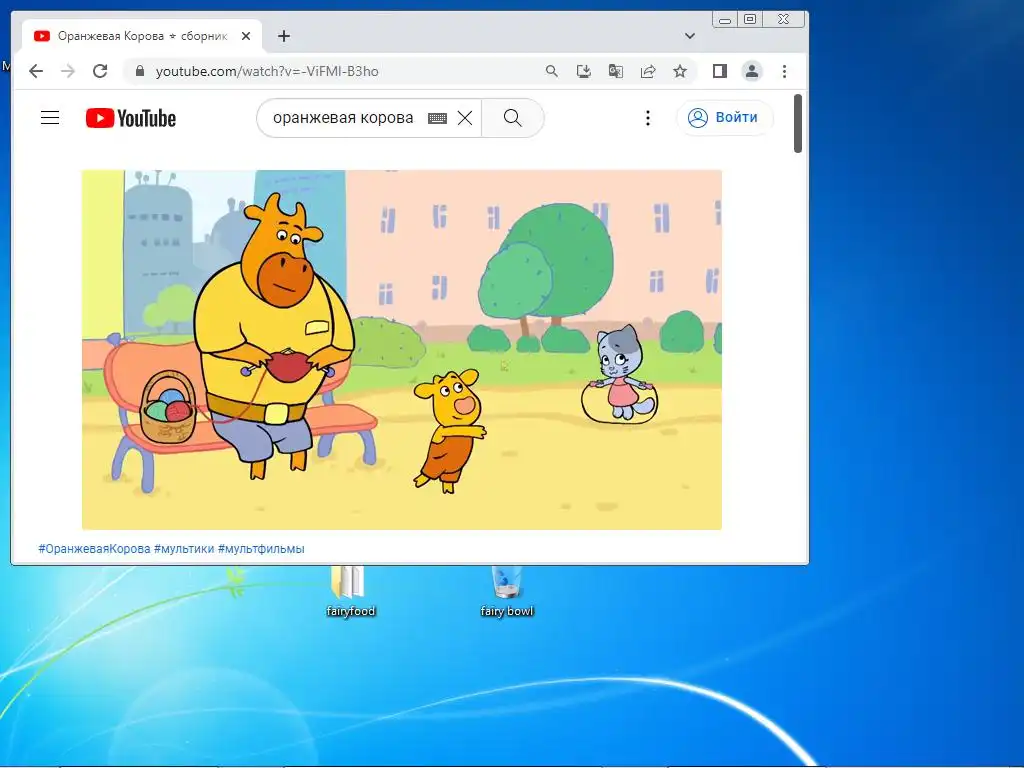The image size is (1024, 768).
Task: Open the Chrome profile avatar
Action: pyautogui.click(x=752, y=71)
